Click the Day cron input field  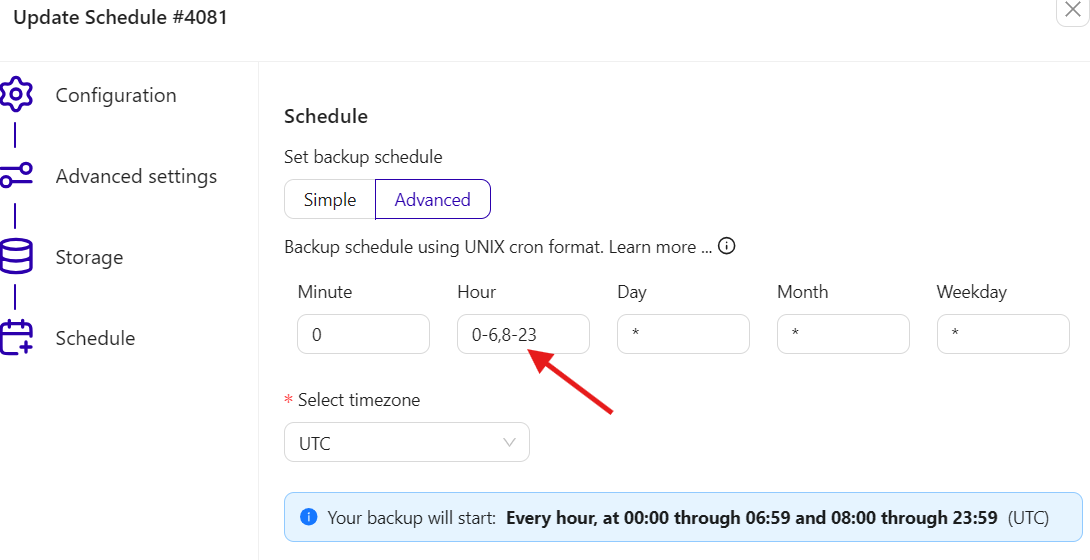(683, 334)
